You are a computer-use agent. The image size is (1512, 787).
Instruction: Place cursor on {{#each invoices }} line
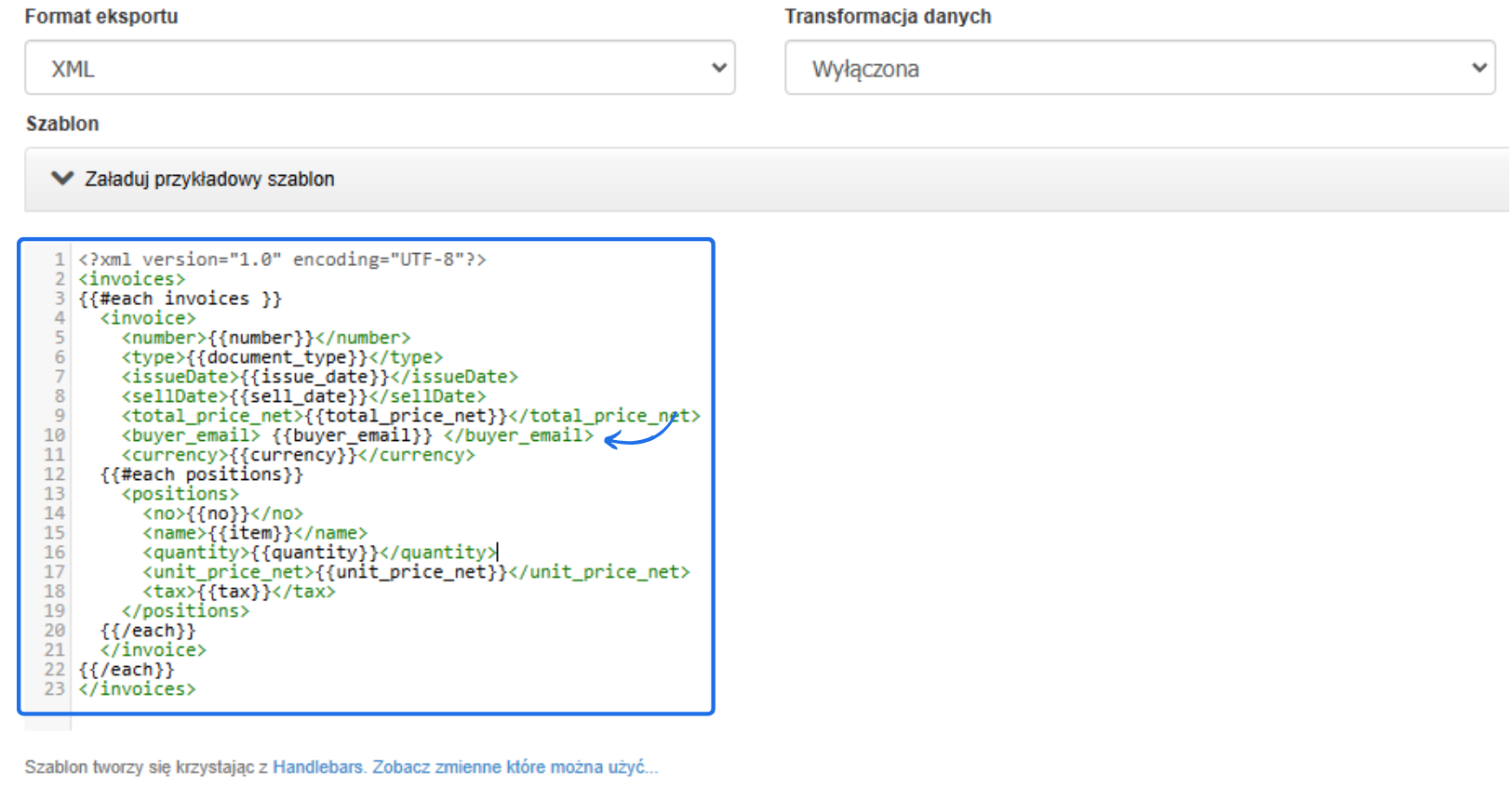pos(180,299)
